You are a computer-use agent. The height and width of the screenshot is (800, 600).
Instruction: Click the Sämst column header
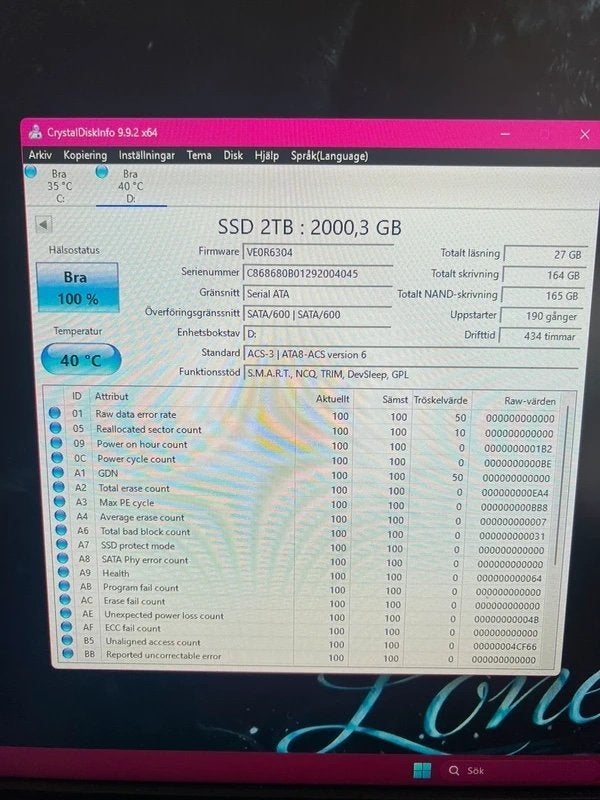(x=395, y=399)
